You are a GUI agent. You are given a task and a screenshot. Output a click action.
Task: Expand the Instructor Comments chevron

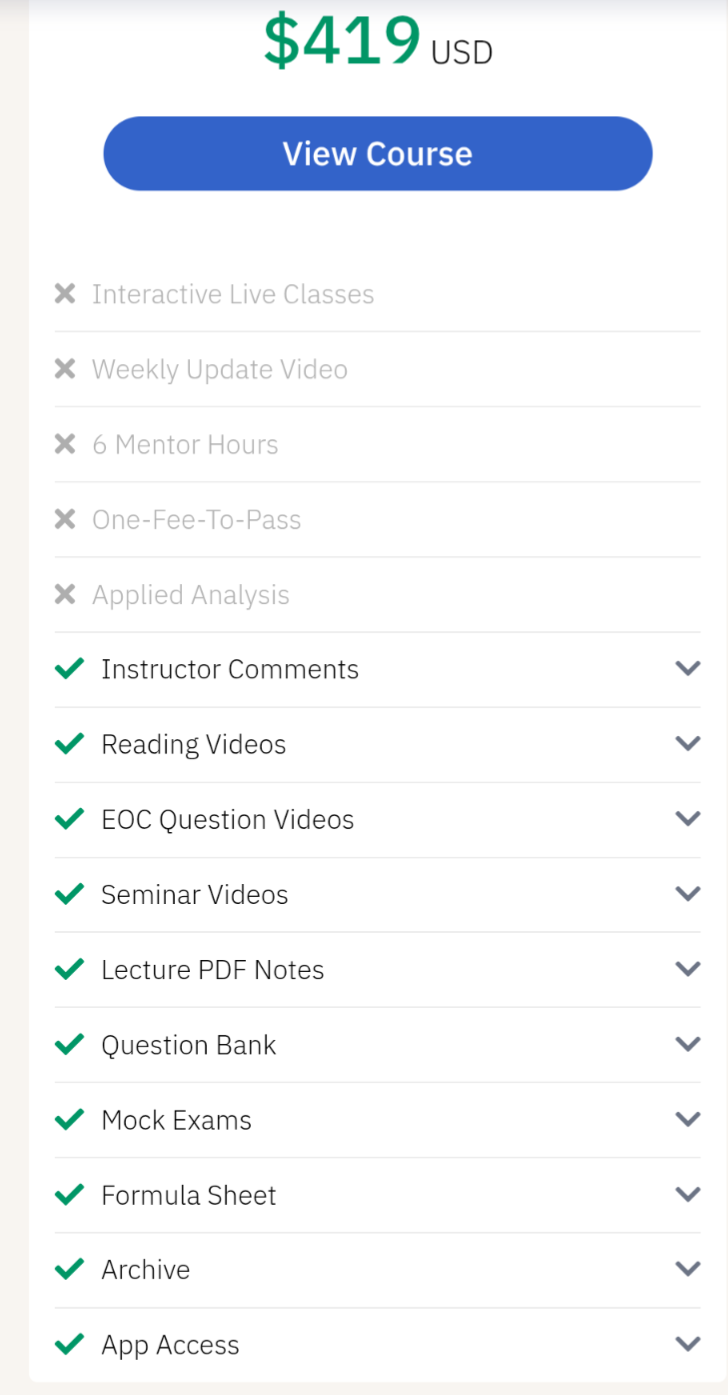point(687,668)
